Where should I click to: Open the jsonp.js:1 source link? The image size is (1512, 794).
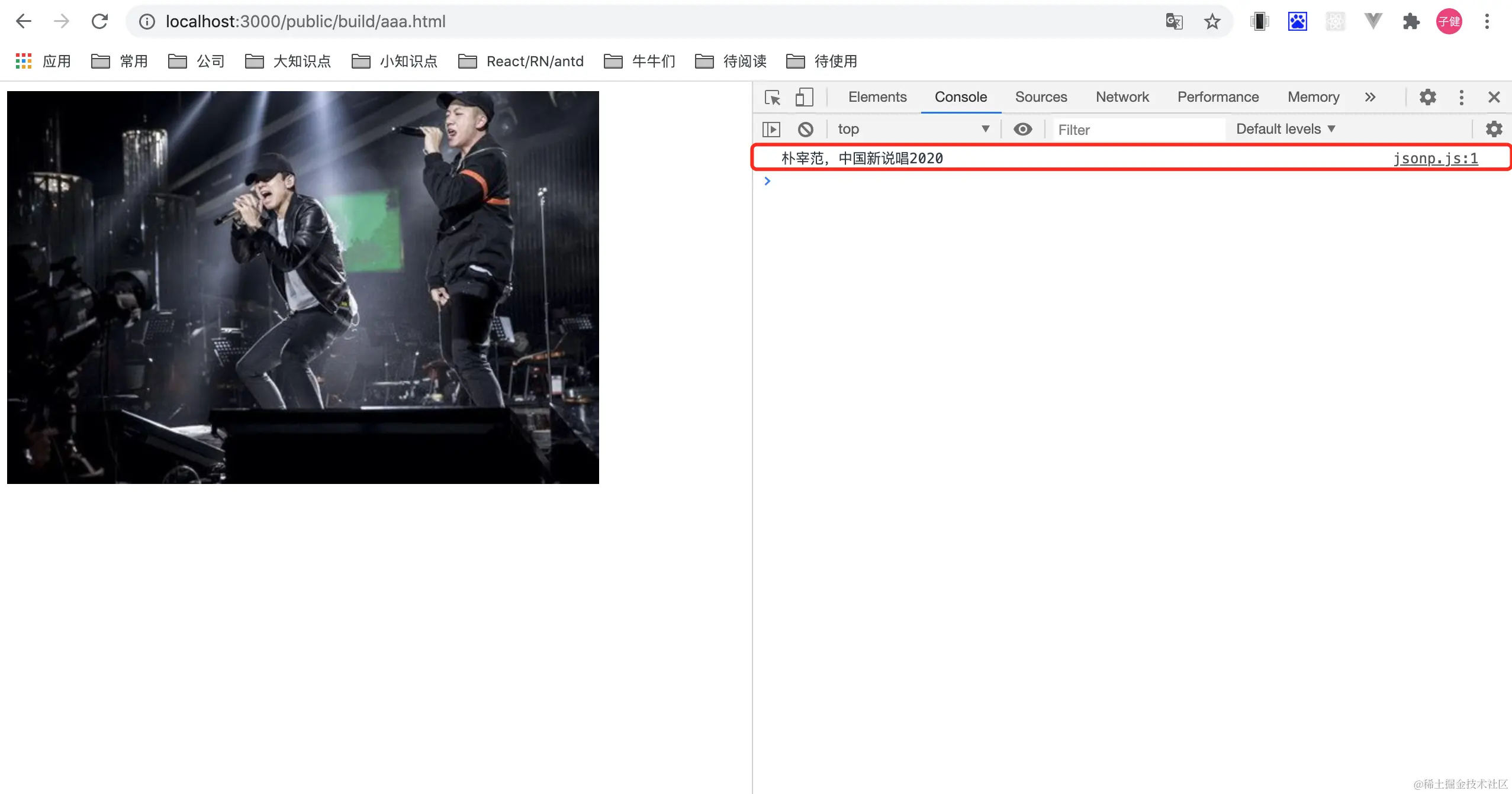[x=1435, y=159]
